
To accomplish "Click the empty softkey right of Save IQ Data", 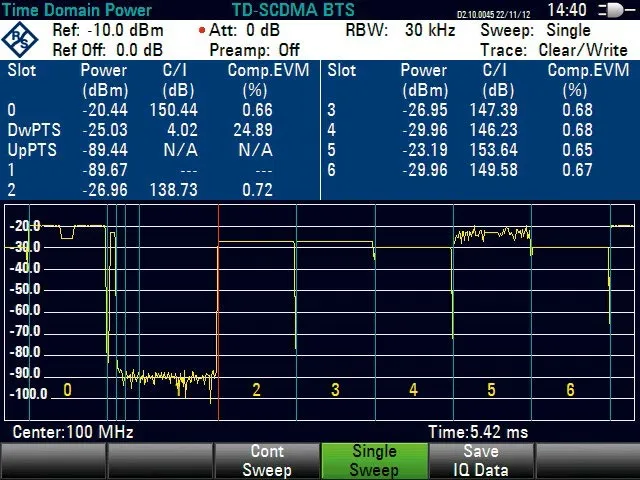I will coord(587,461).
